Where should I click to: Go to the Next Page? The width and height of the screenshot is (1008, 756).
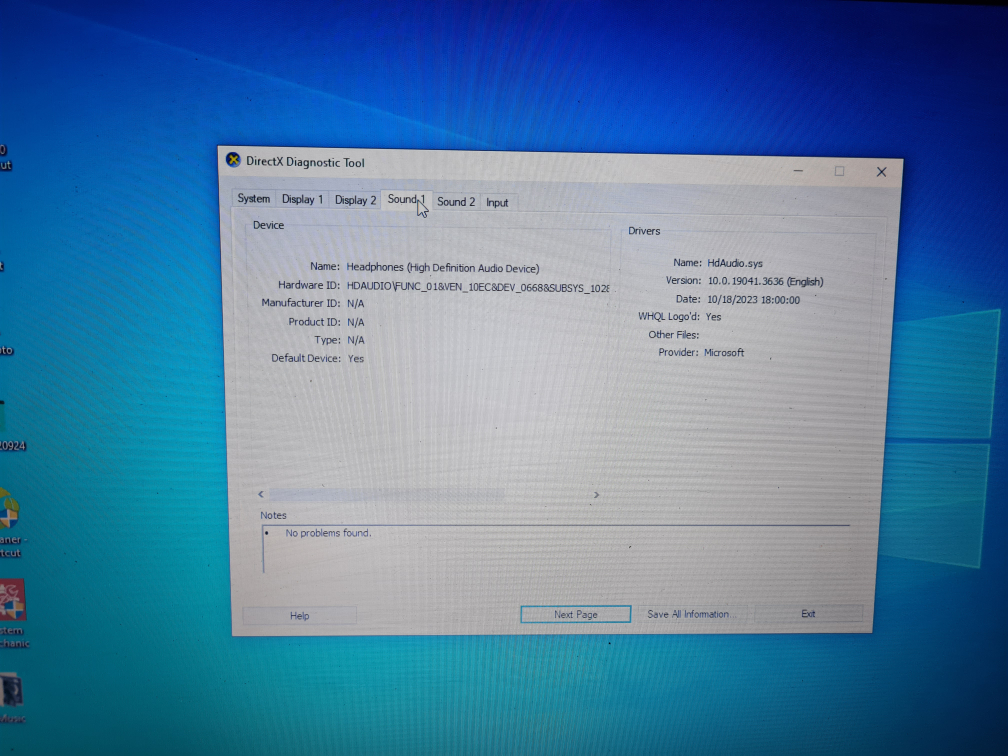point(575,615)
